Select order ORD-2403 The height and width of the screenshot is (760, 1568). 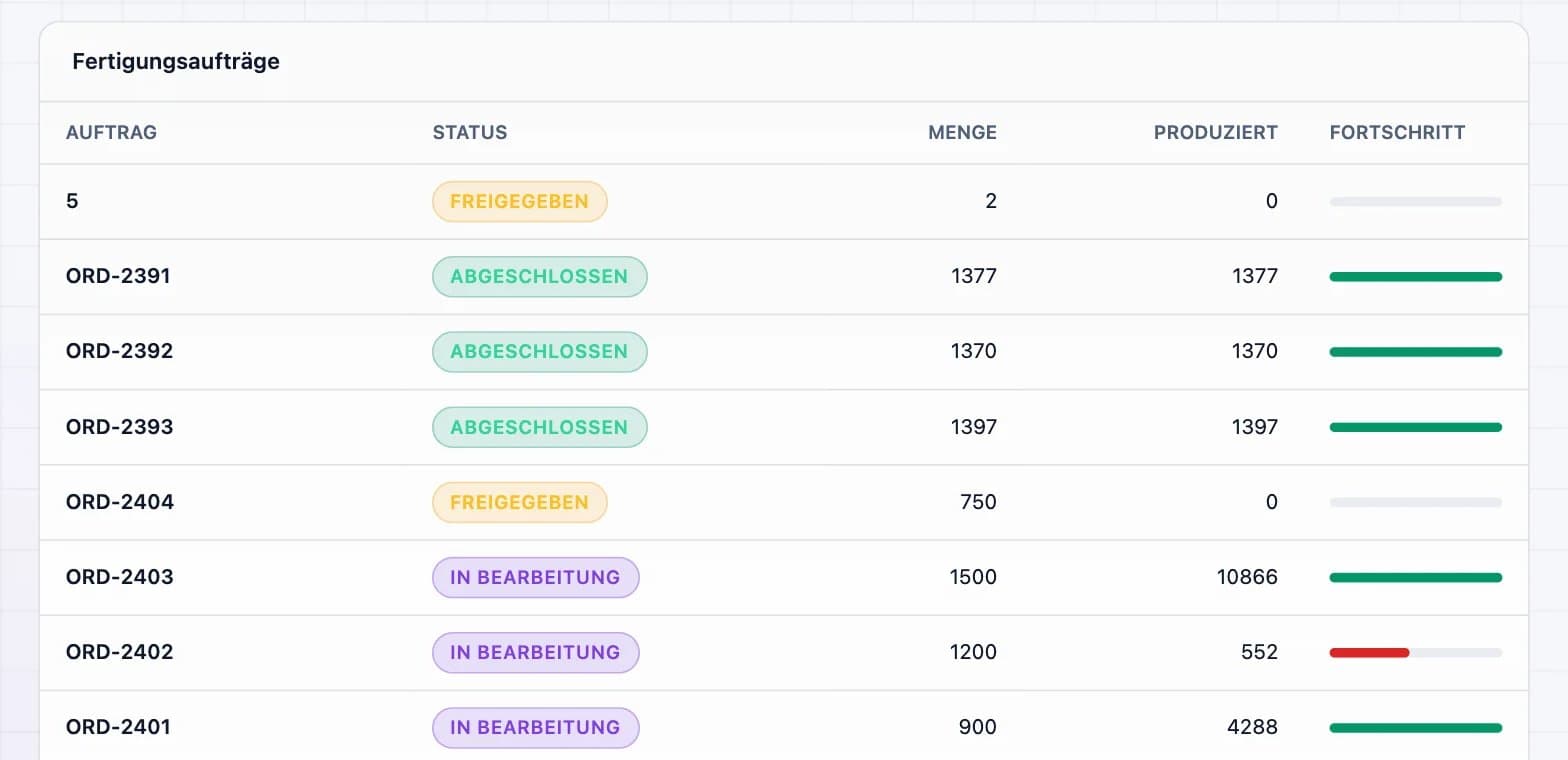point(119,577)
